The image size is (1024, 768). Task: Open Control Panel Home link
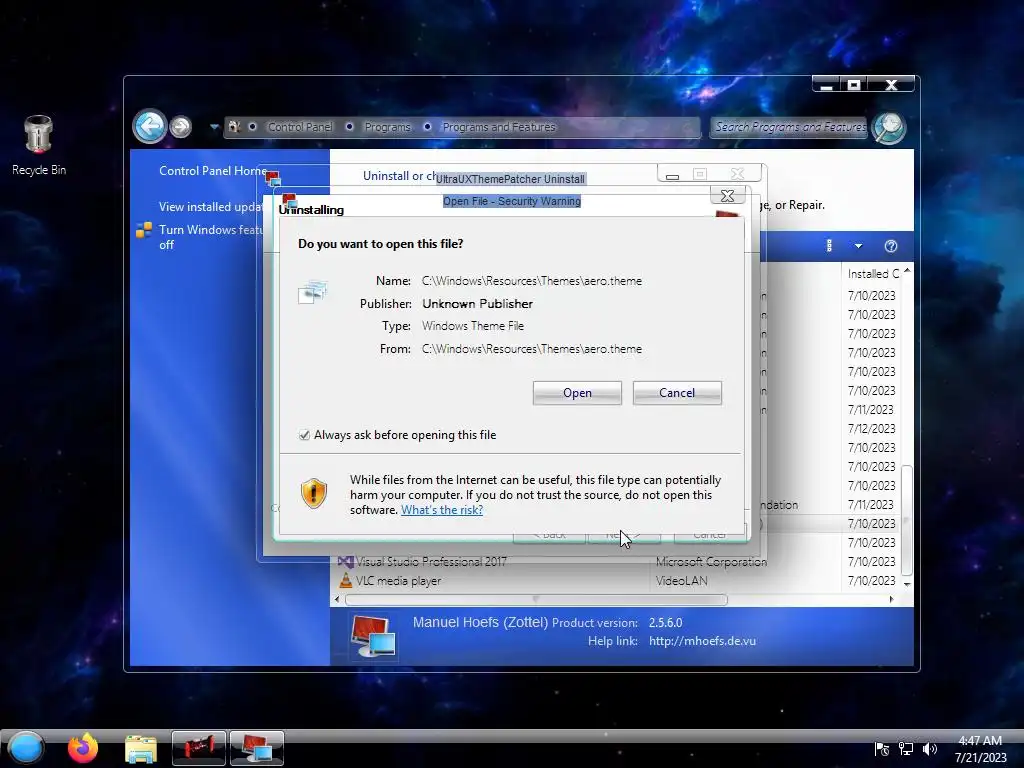click(x=212, y=170)
